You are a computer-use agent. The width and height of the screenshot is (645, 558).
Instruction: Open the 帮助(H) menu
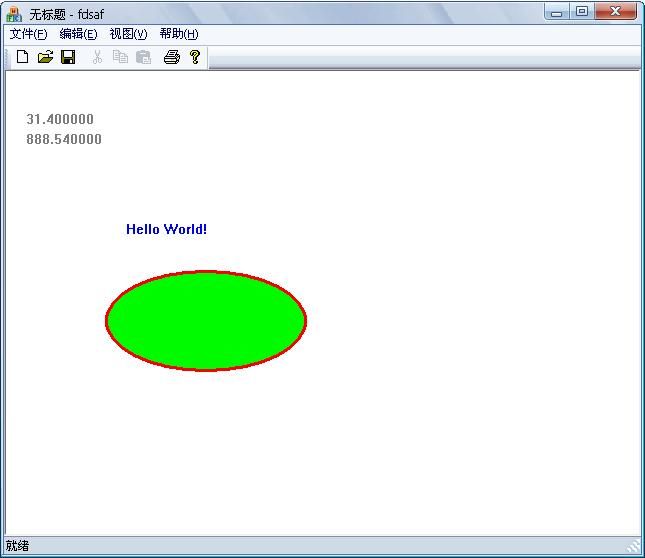pos(179,34)
